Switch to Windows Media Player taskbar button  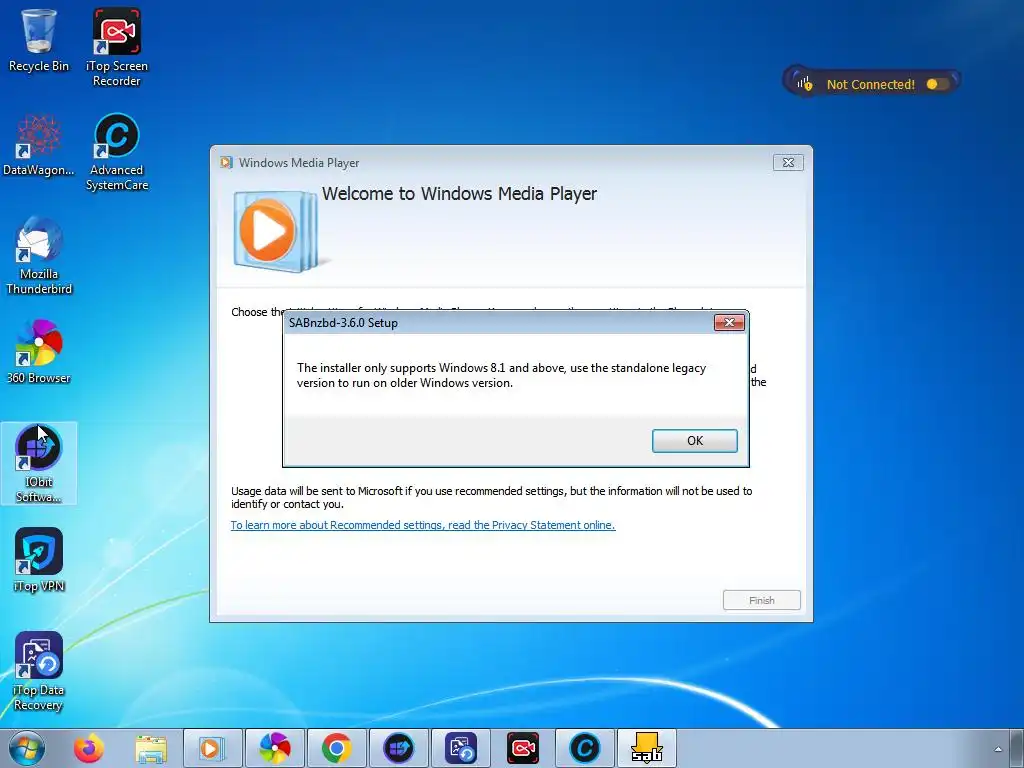pos(212,748)
